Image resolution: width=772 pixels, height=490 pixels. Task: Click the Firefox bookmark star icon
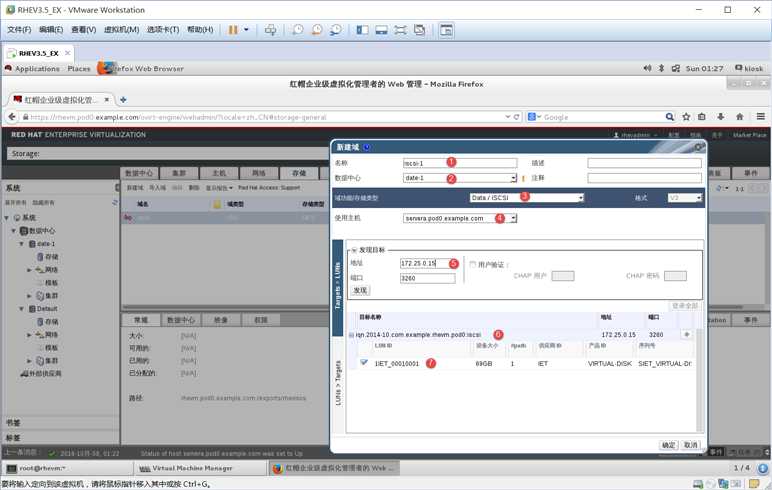pyautogui.click(x=686, y=117)
